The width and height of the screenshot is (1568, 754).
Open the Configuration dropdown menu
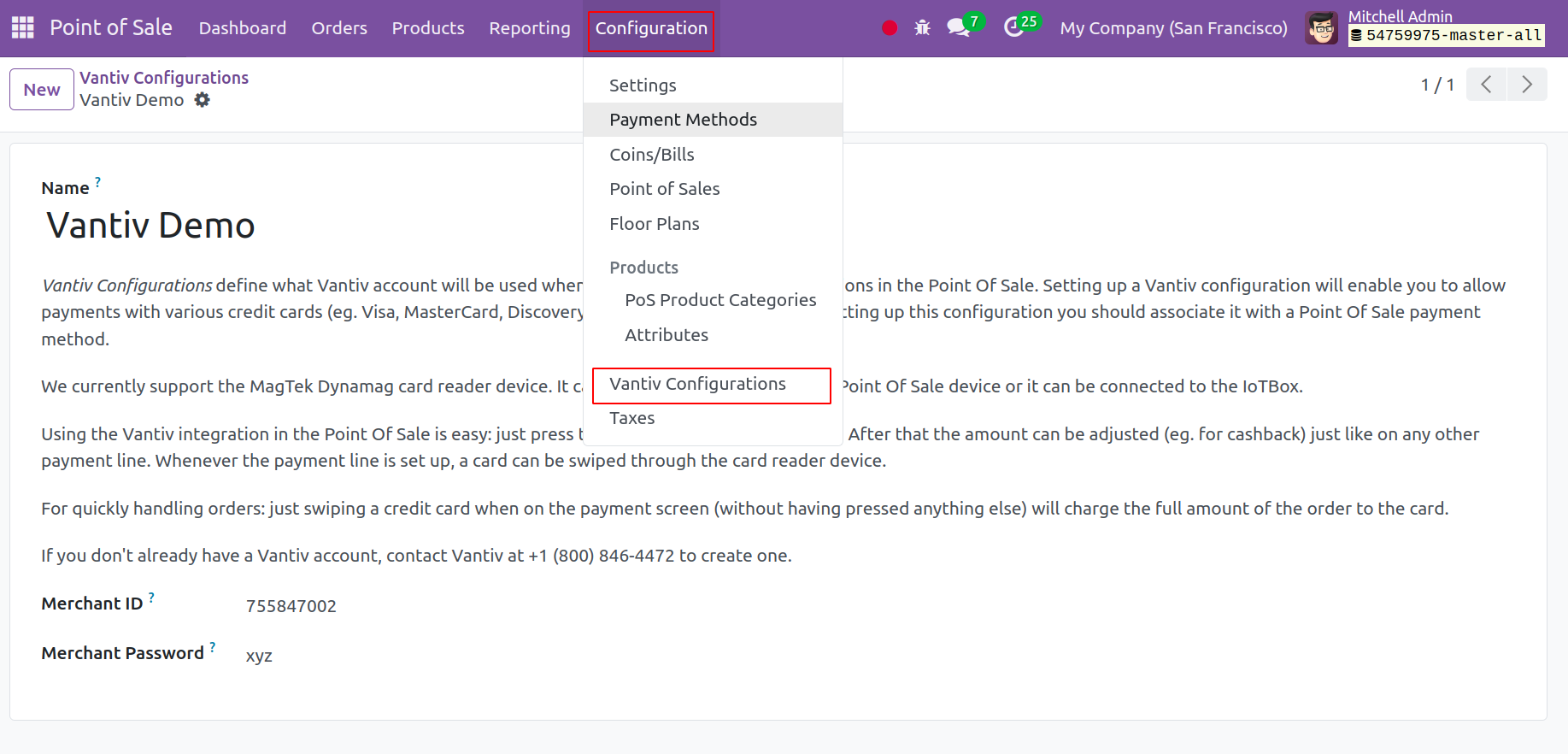pos(651,28)
